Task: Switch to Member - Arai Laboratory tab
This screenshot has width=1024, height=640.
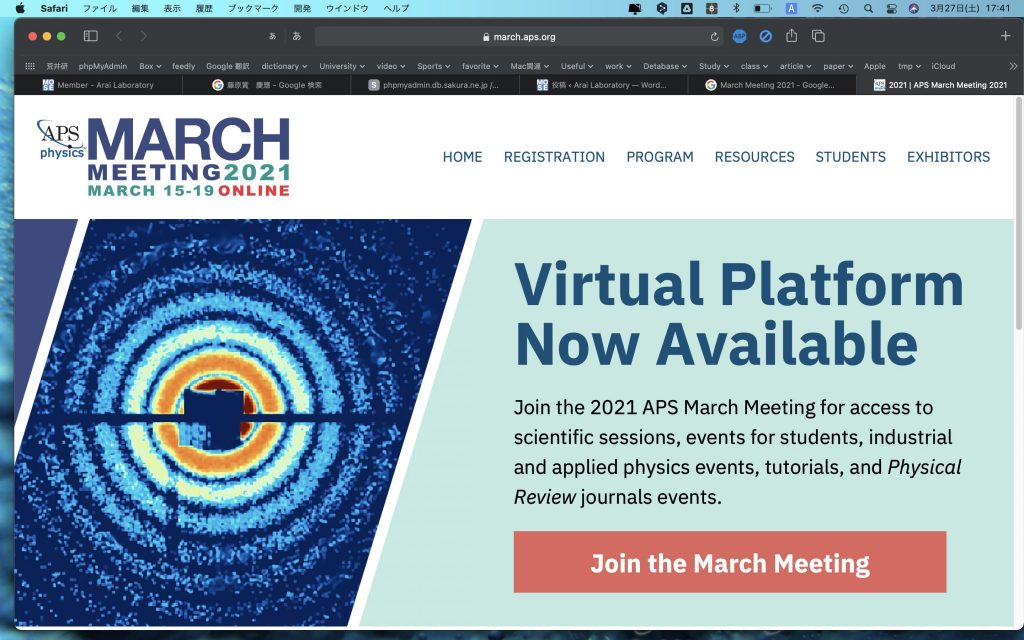Action: (98, 85)
